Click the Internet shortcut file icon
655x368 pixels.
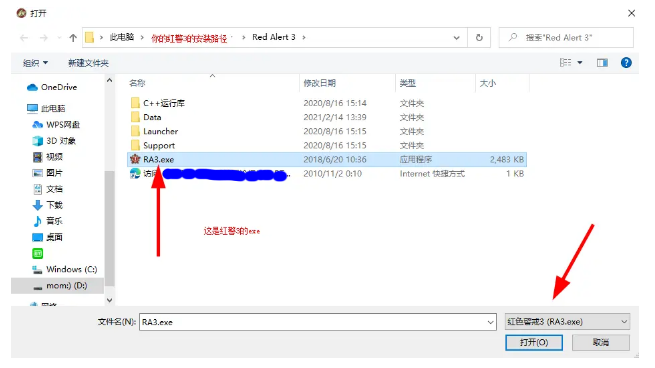click(135, 173)
